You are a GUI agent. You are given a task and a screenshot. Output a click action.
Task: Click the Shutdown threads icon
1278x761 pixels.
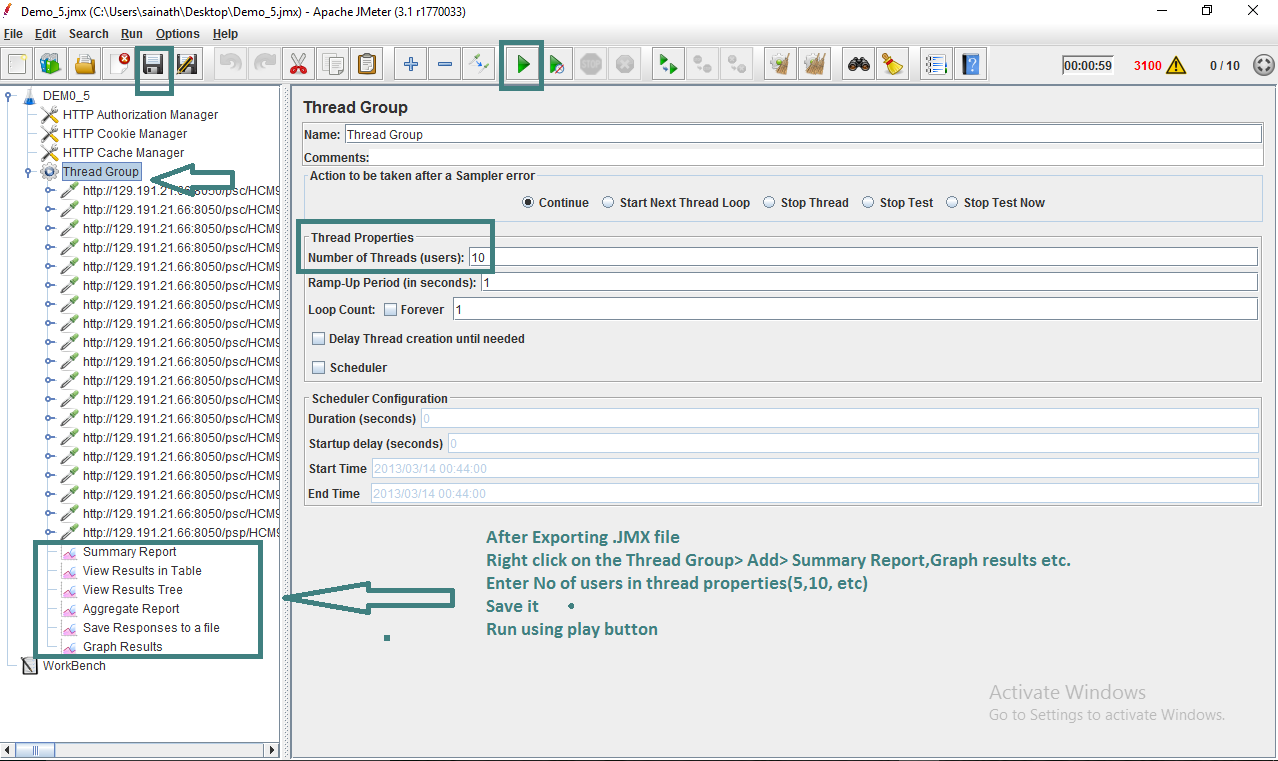tap(625, 65)
